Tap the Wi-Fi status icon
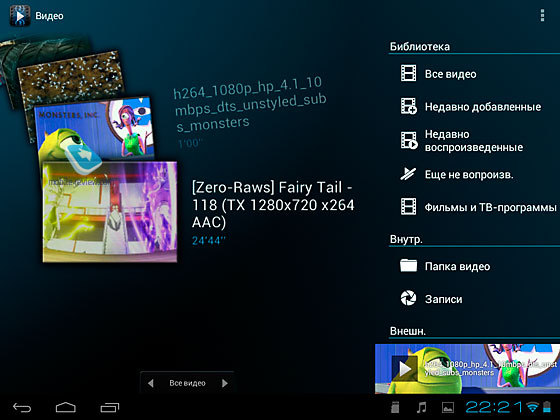The image size is (560, 420). point(532,407)
